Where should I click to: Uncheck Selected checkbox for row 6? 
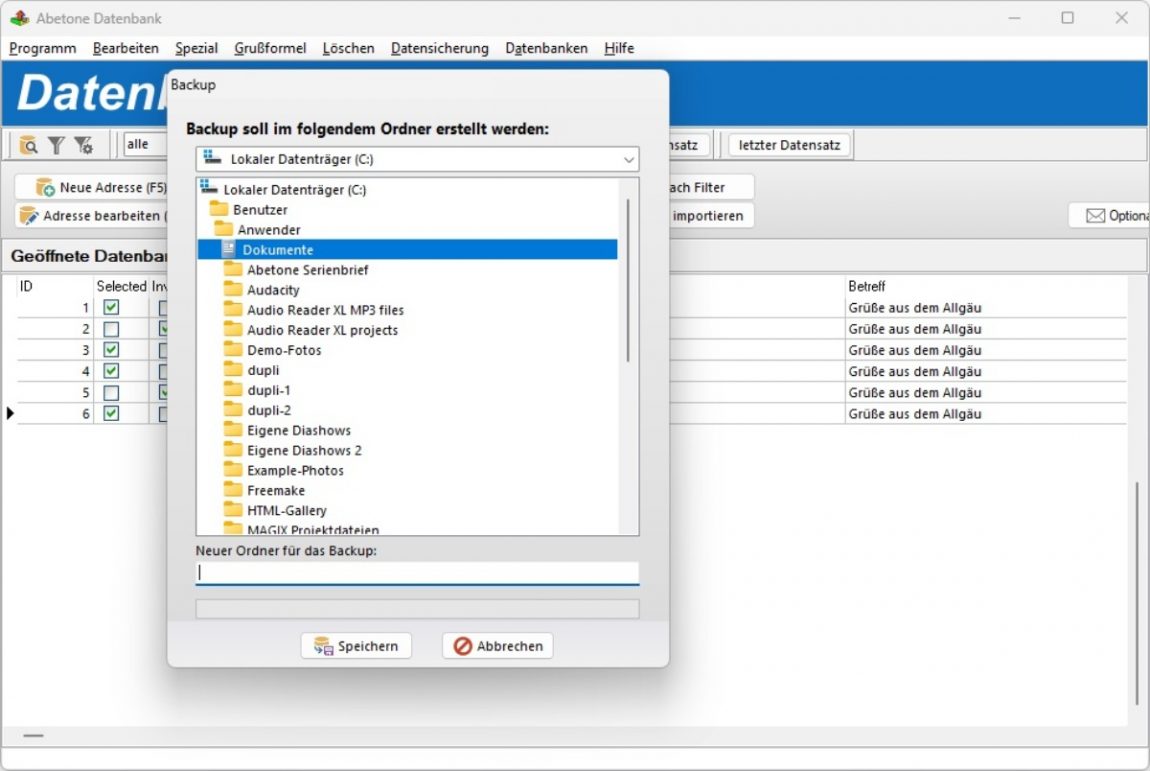[111, 414]
